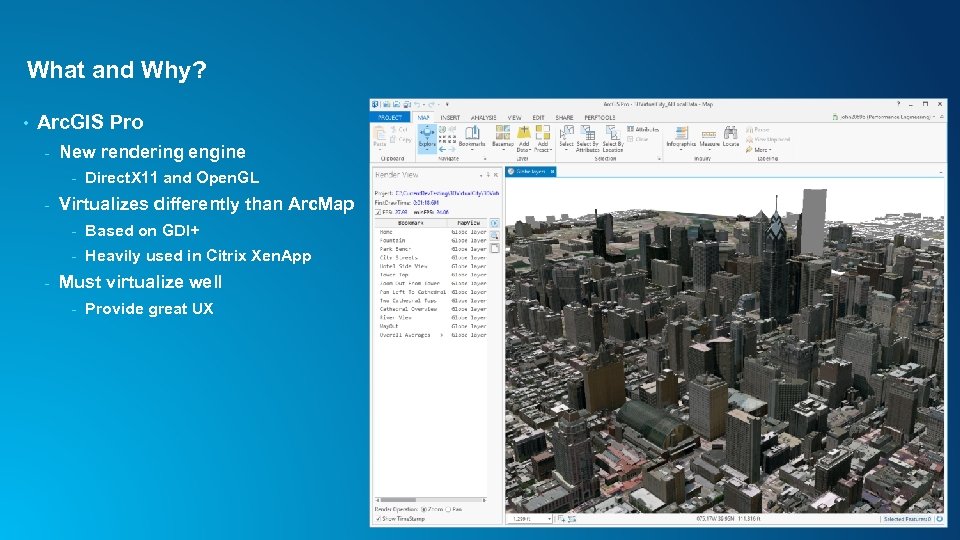Click the Project path link
Image resolution: width=960 pixels, height=540 pixels.
pos(447,193)
